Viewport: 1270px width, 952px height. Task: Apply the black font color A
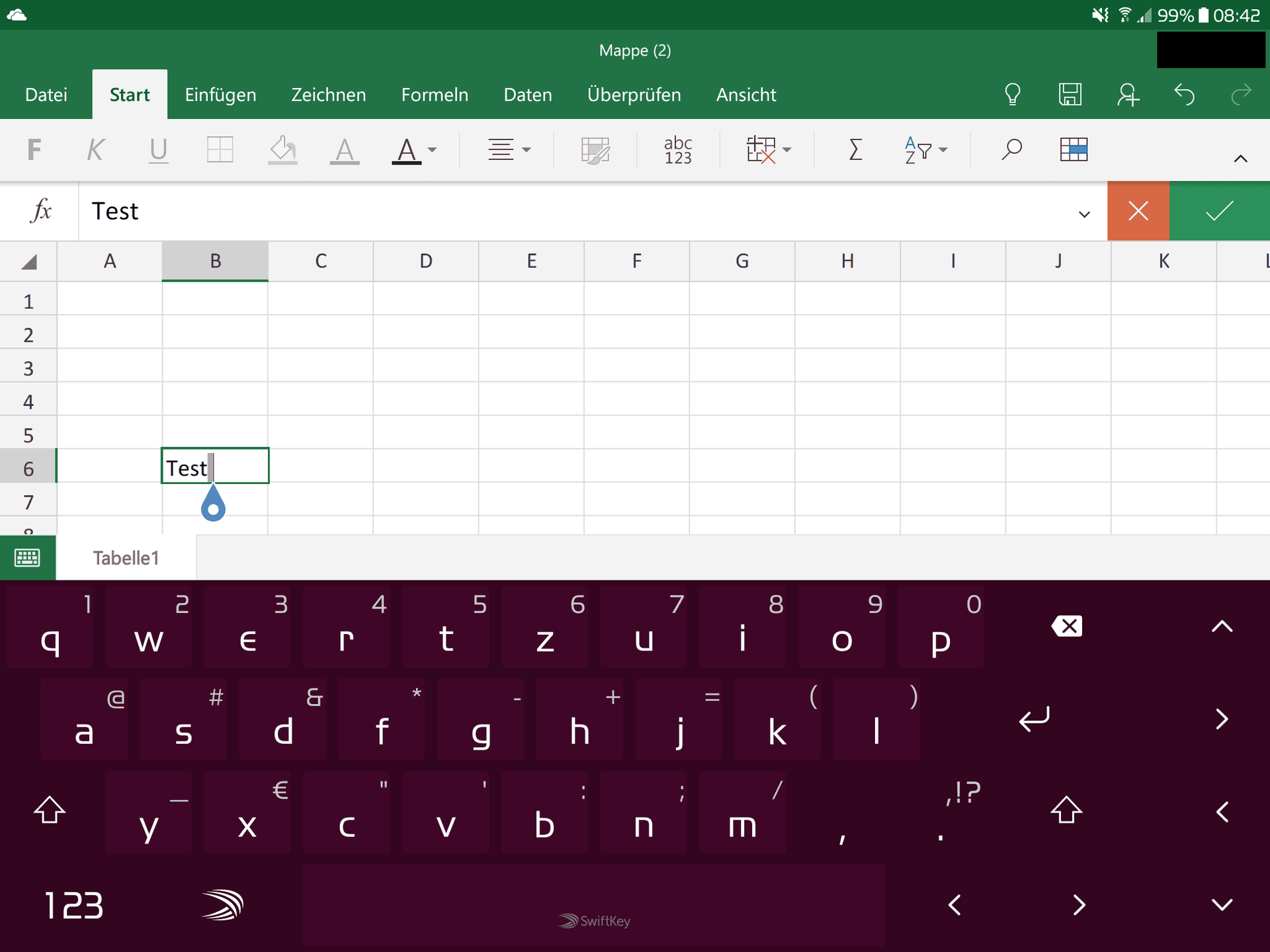[407, 150]
